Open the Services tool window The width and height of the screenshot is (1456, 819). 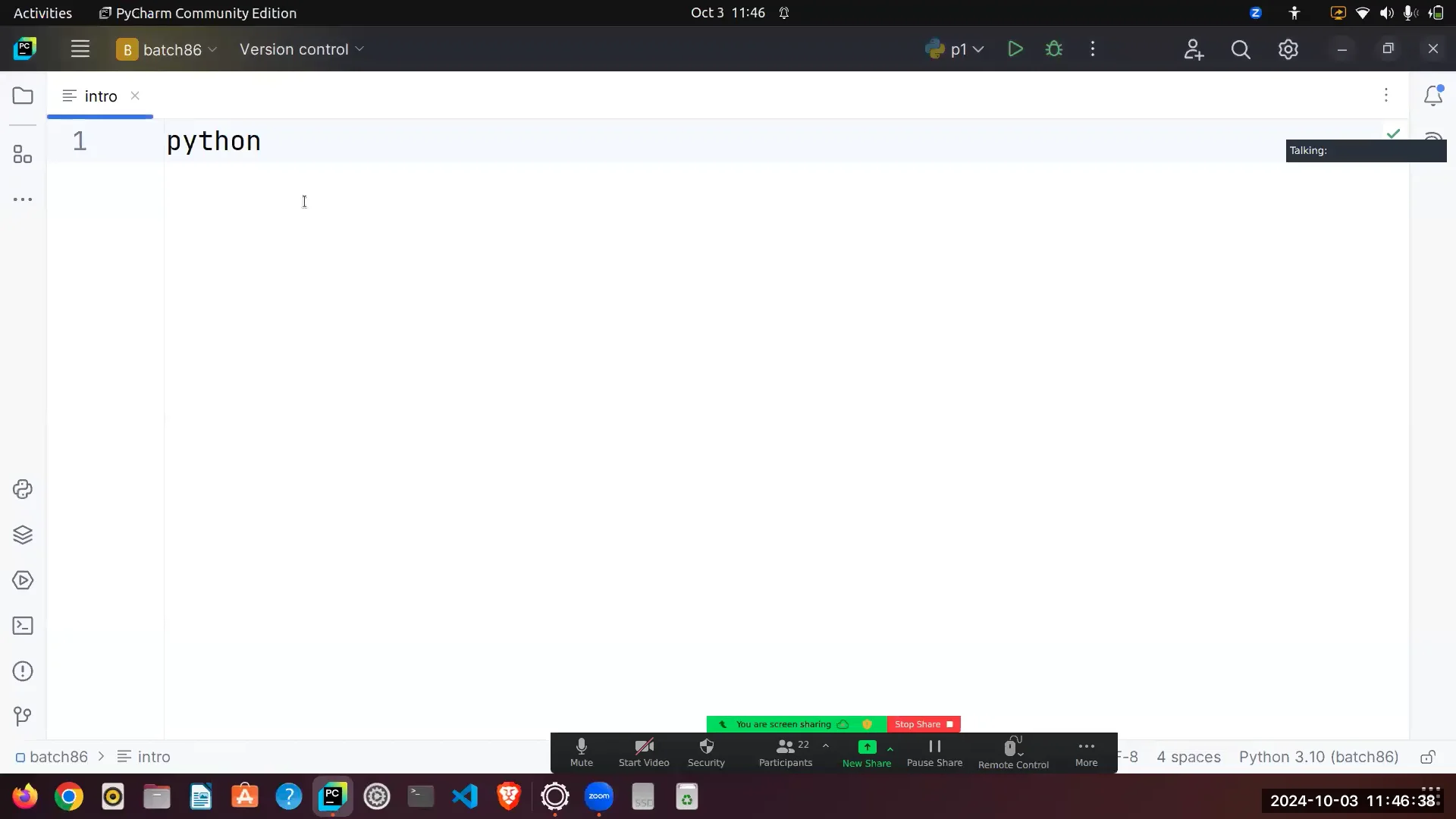pos(23,535)
